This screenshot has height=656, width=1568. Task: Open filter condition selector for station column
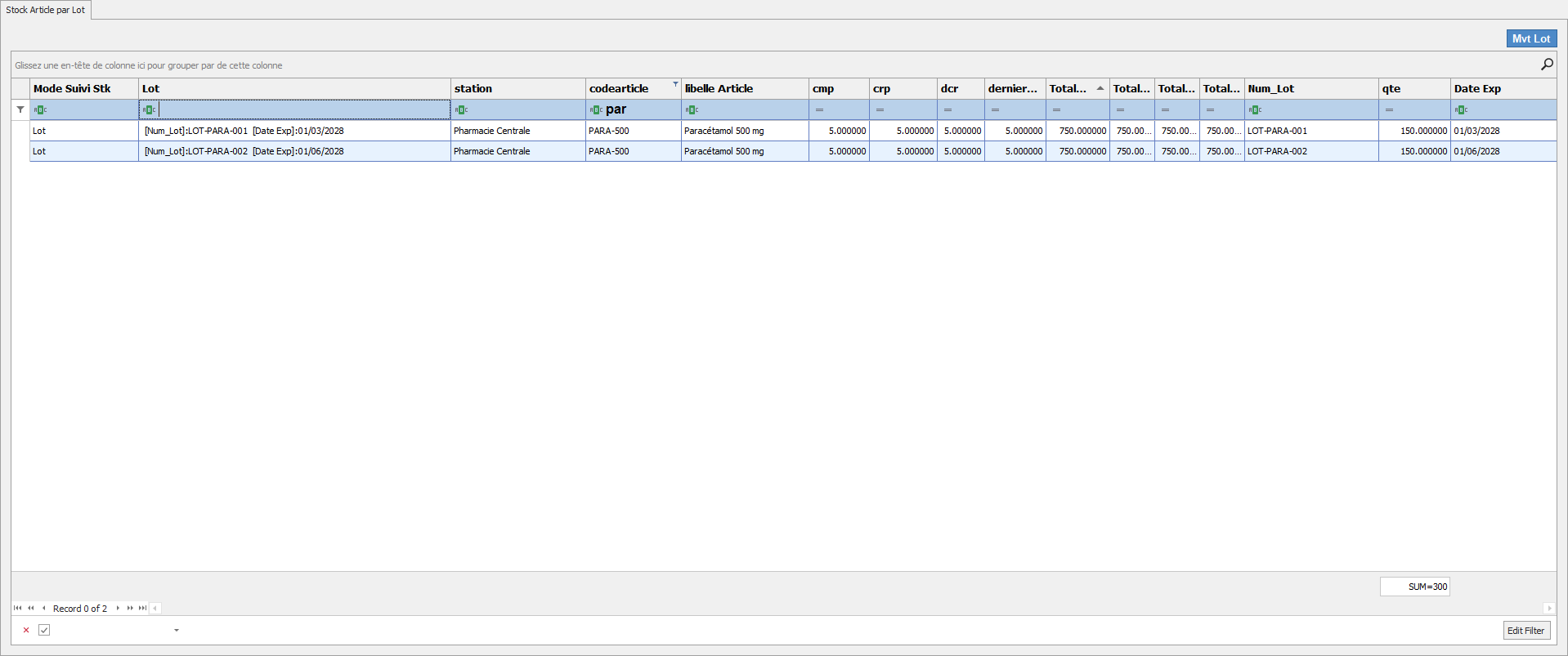tap(461, 109)
